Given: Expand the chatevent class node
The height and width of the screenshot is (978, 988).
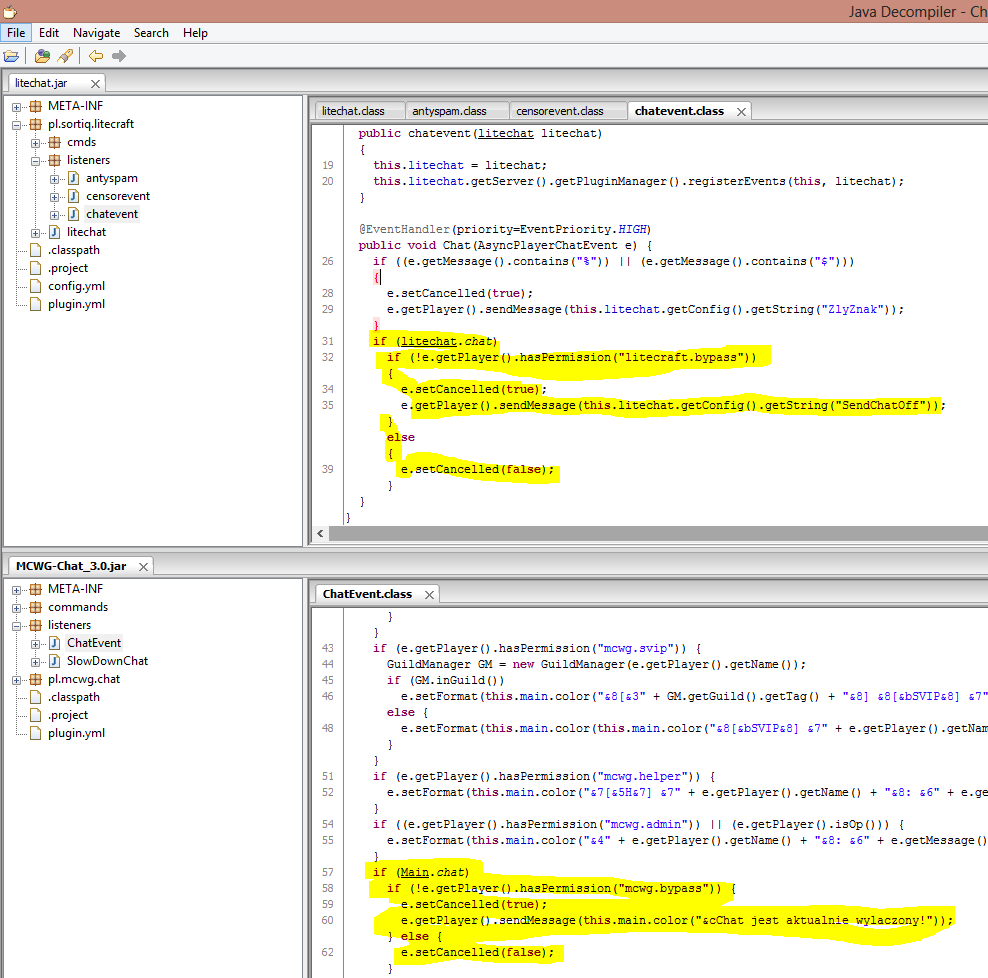Looking at the screenshot, I should (x=55, y=215).
